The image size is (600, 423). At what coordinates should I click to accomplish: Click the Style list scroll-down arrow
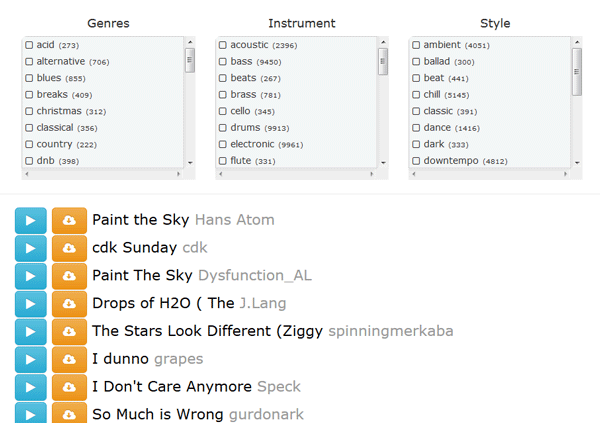[x=576, y=161]
